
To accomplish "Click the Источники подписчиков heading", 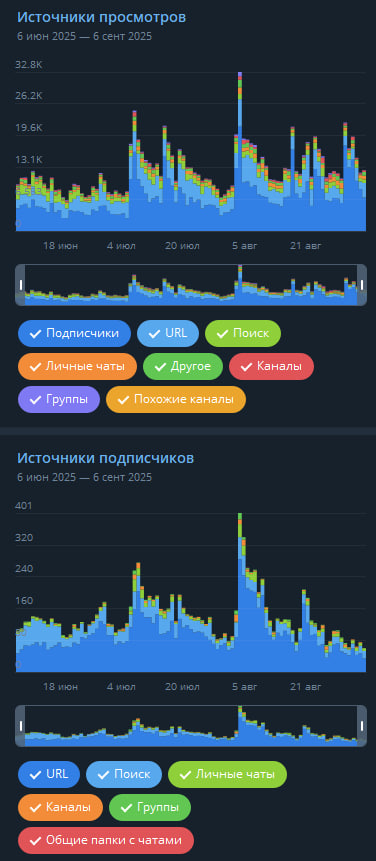I will (x=105, y=458).
